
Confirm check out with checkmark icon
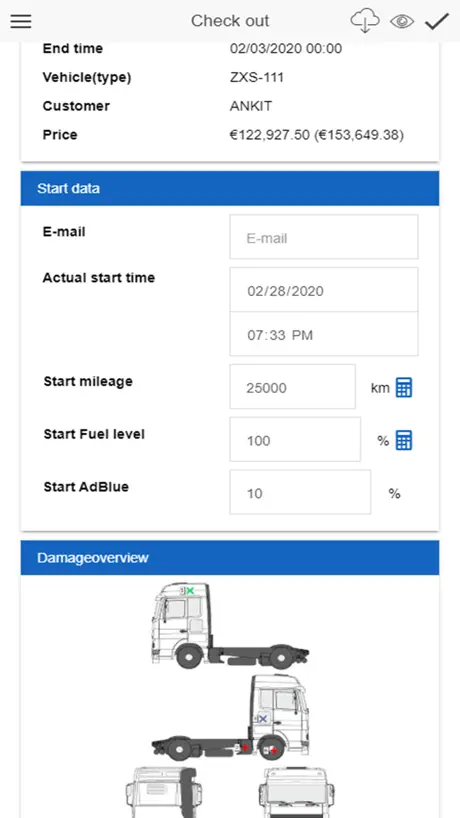pos(437,21)
